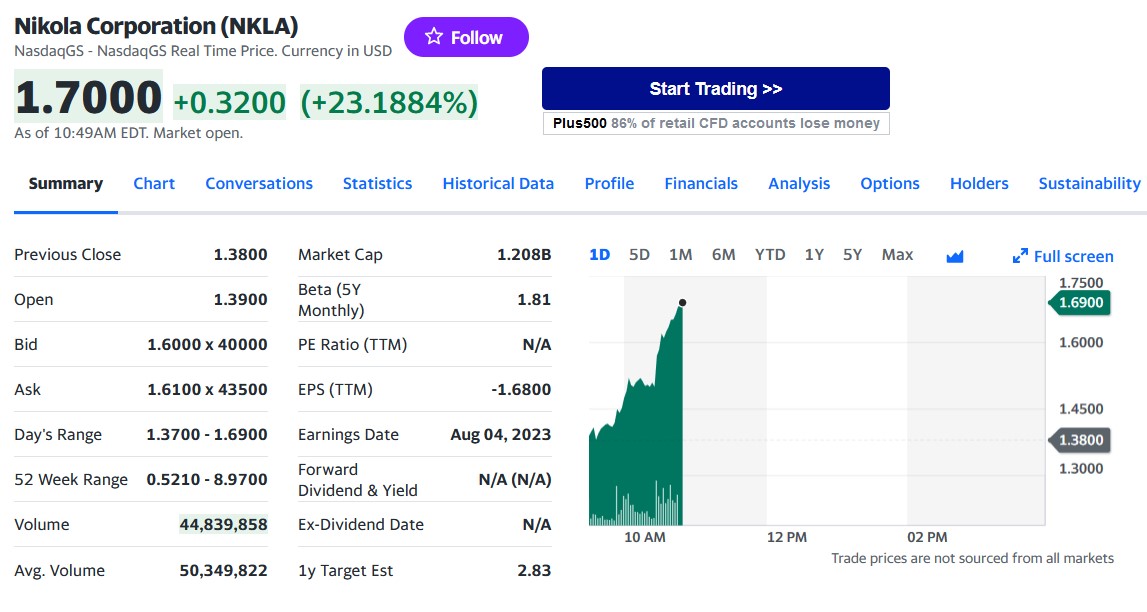Viewport: 1147px width, 612px height.
Task: Click the percent change (+23.1884%)
Action: pyautogui.click(x=389, y=102)
